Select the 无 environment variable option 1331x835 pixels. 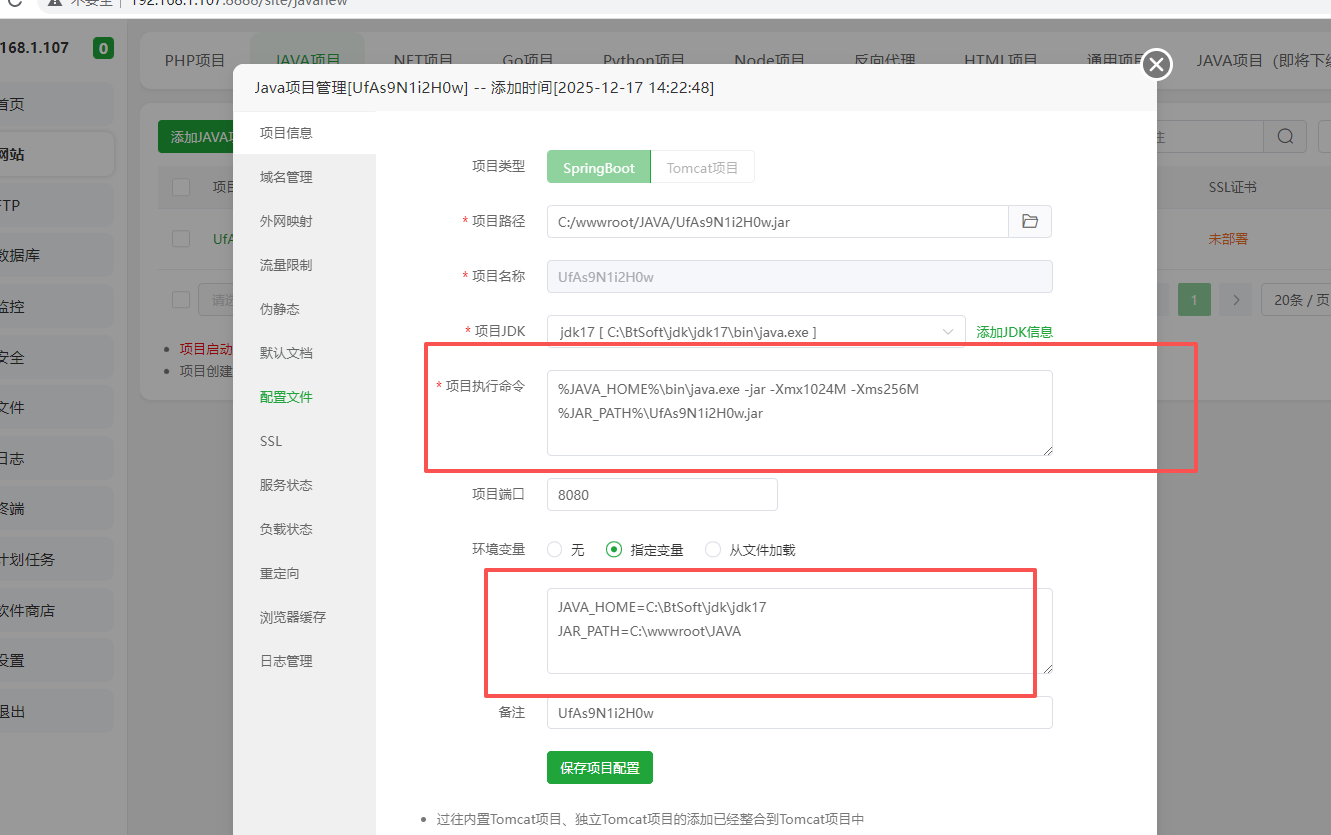coord(555,549)
